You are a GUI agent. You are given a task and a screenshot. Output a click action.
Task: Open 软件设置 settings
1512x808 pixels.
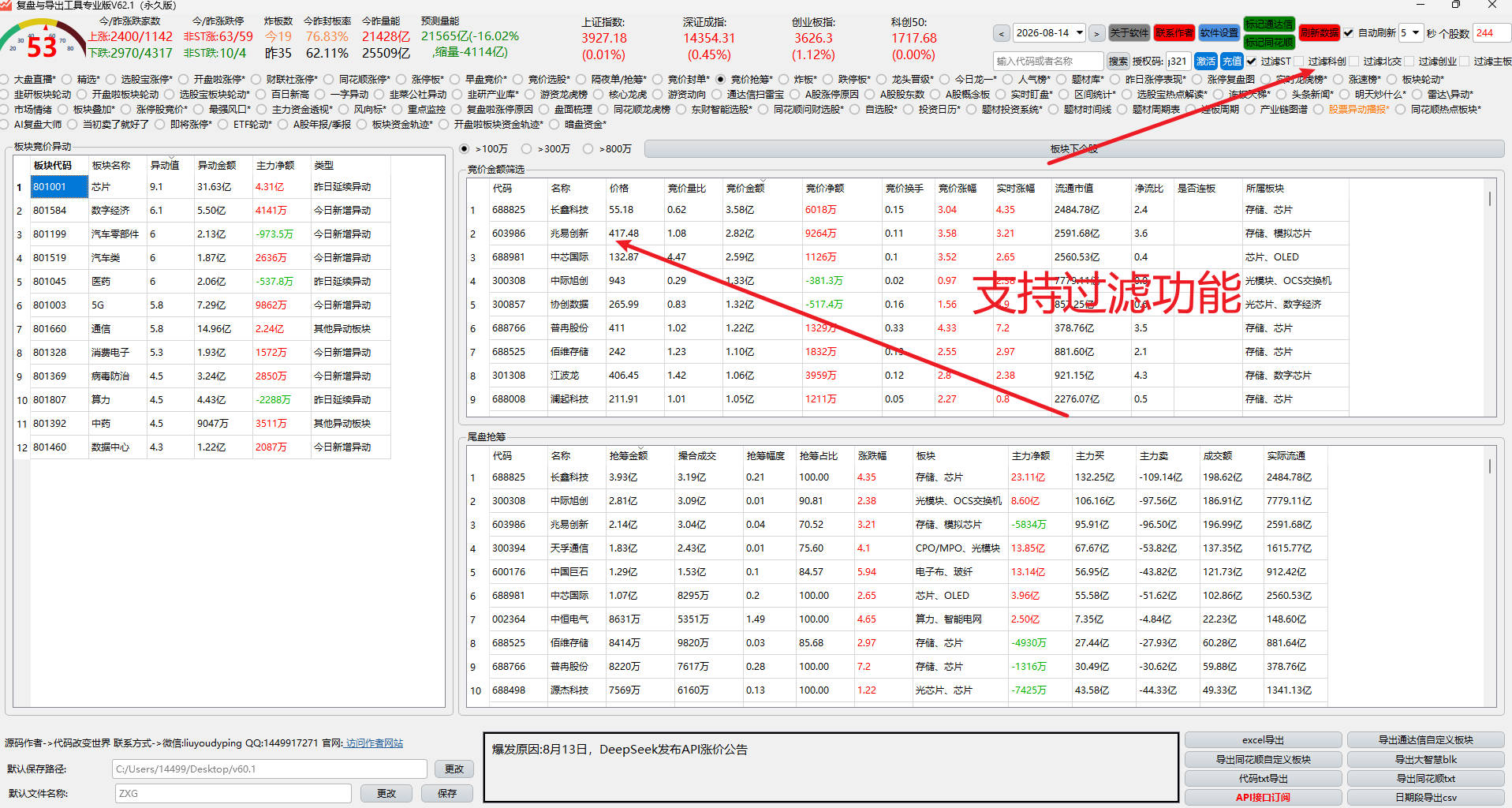[1219, 33]
